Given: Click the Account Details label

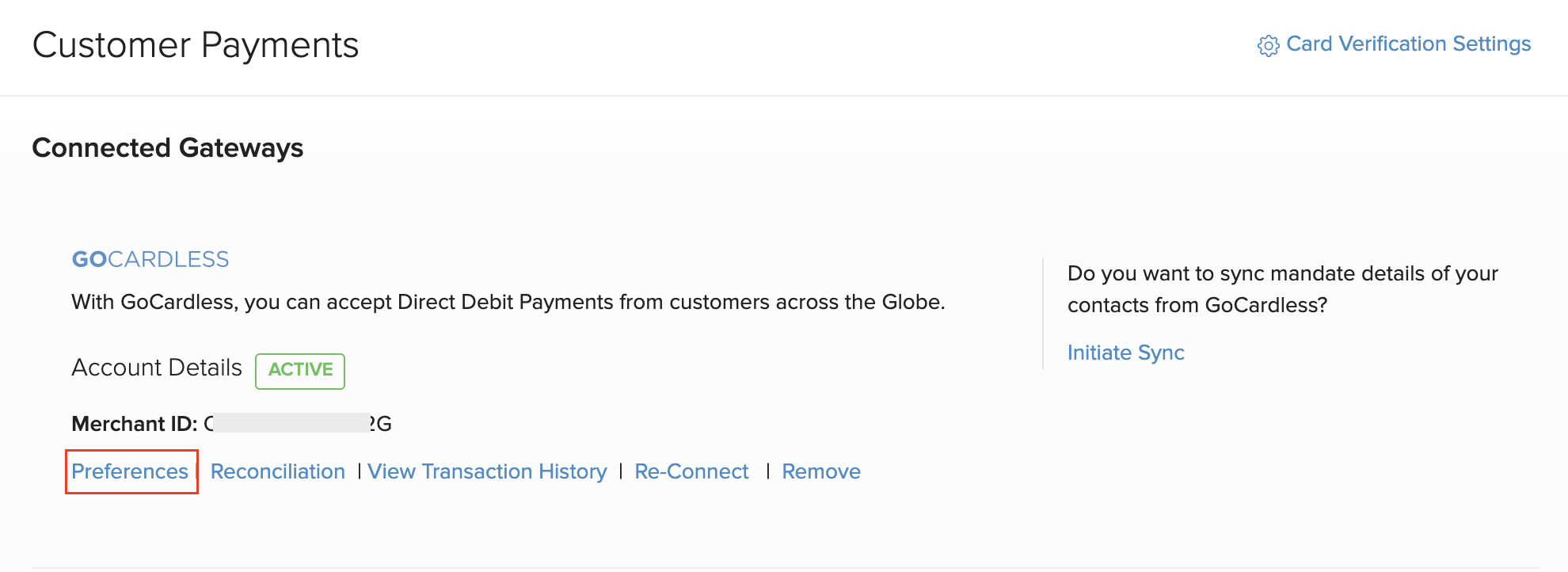Looking at the screenshot, I should pos(157,368).
